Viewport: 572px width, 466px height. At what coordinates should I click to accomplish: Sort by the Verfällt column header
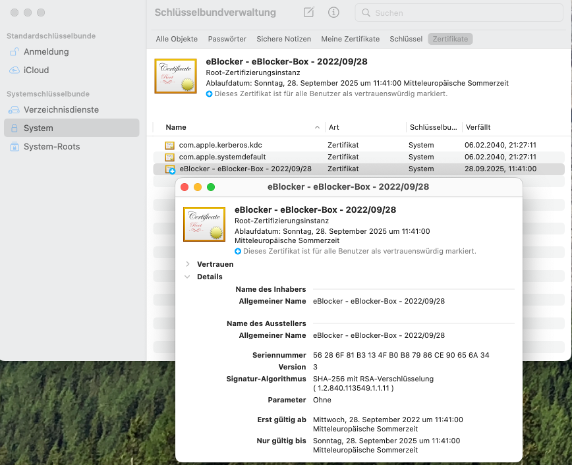(514, 127)
